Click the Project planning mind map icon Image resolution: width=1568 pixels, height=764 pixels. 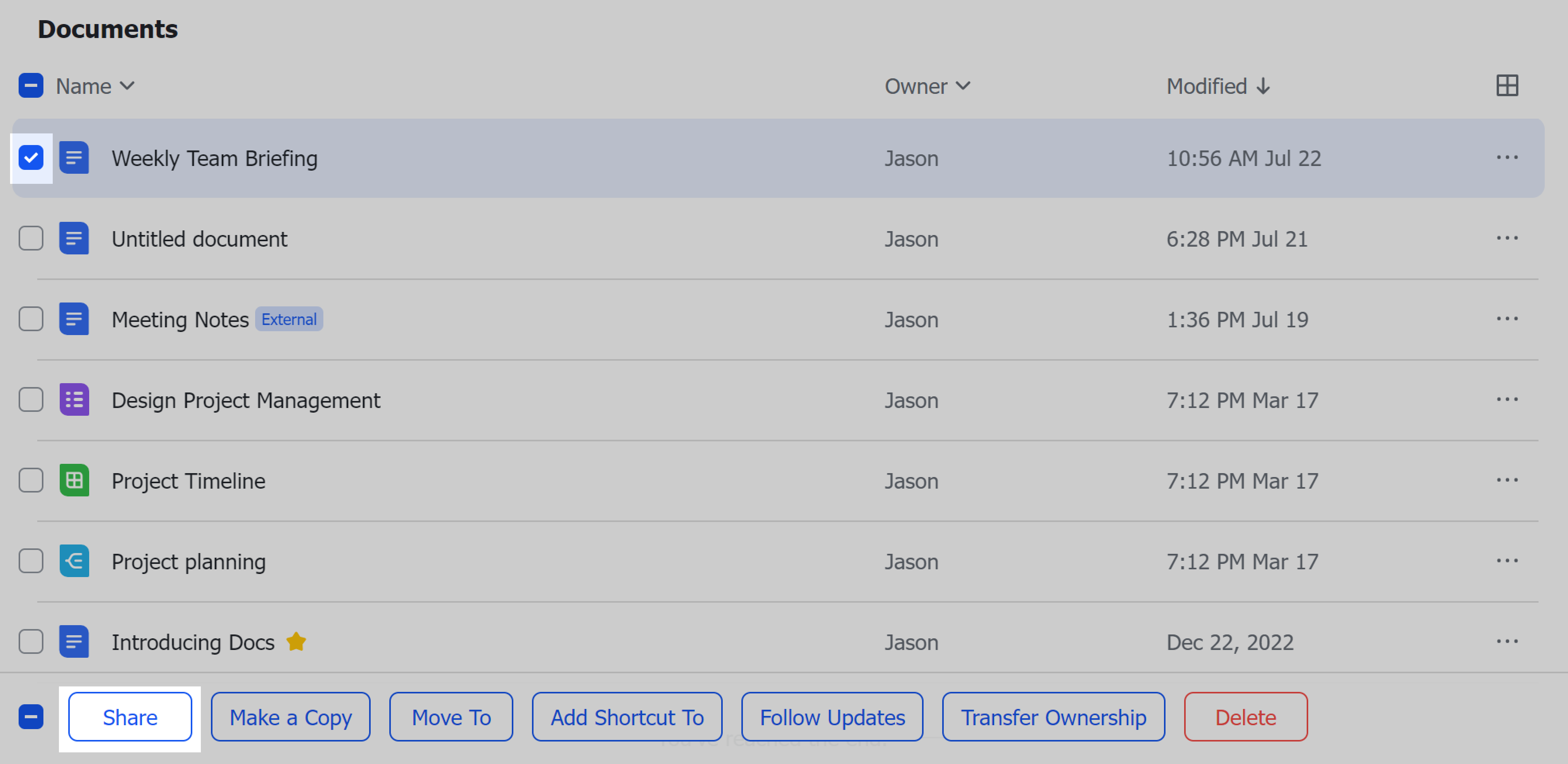[x=74, y=561]
